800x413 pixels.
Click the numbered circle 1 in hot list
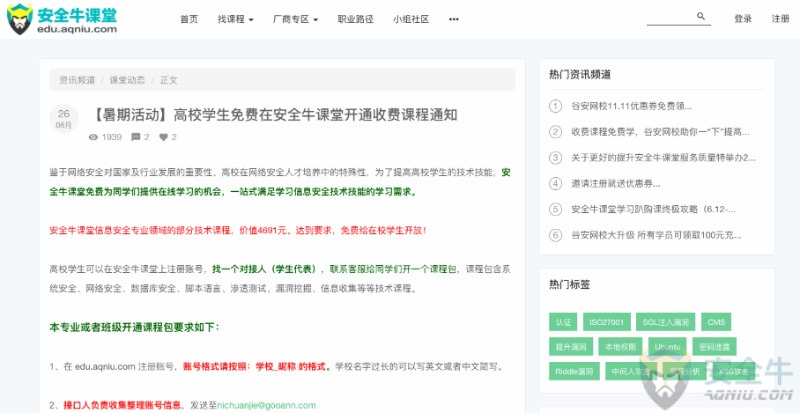pyautogui.click(x=555, y=107)
